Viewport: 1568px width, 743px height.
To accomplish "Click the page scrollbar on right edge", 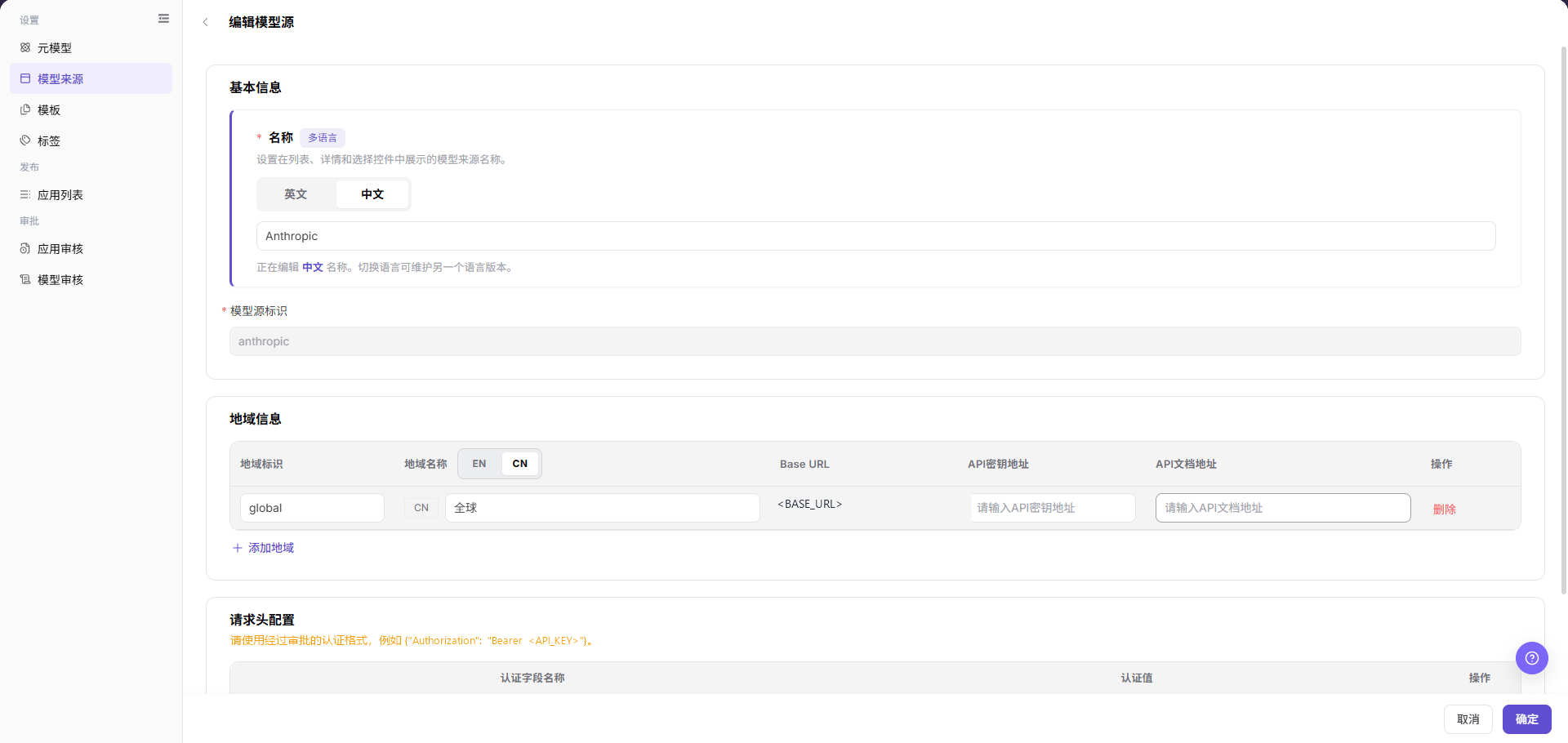I will [x=1563, y=318].
